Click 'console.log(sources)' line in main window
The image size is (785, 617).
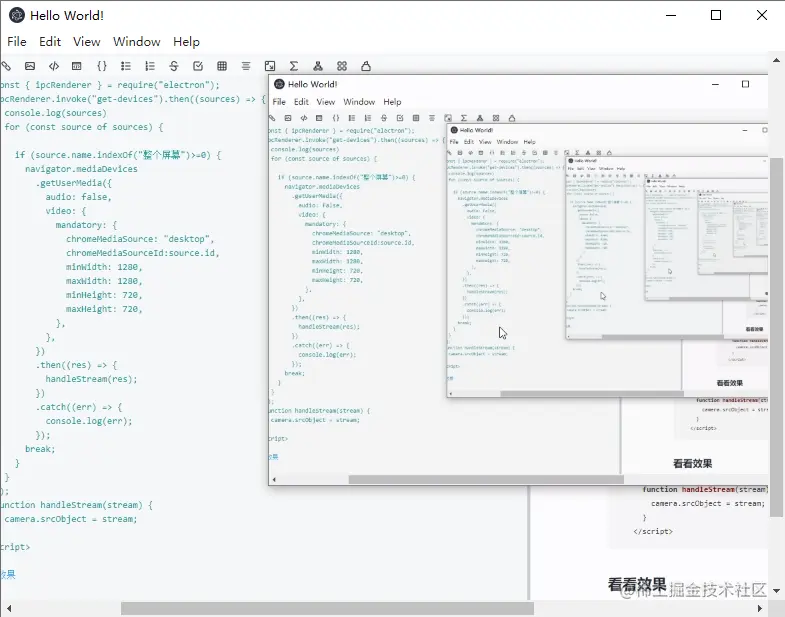(55, 113)
